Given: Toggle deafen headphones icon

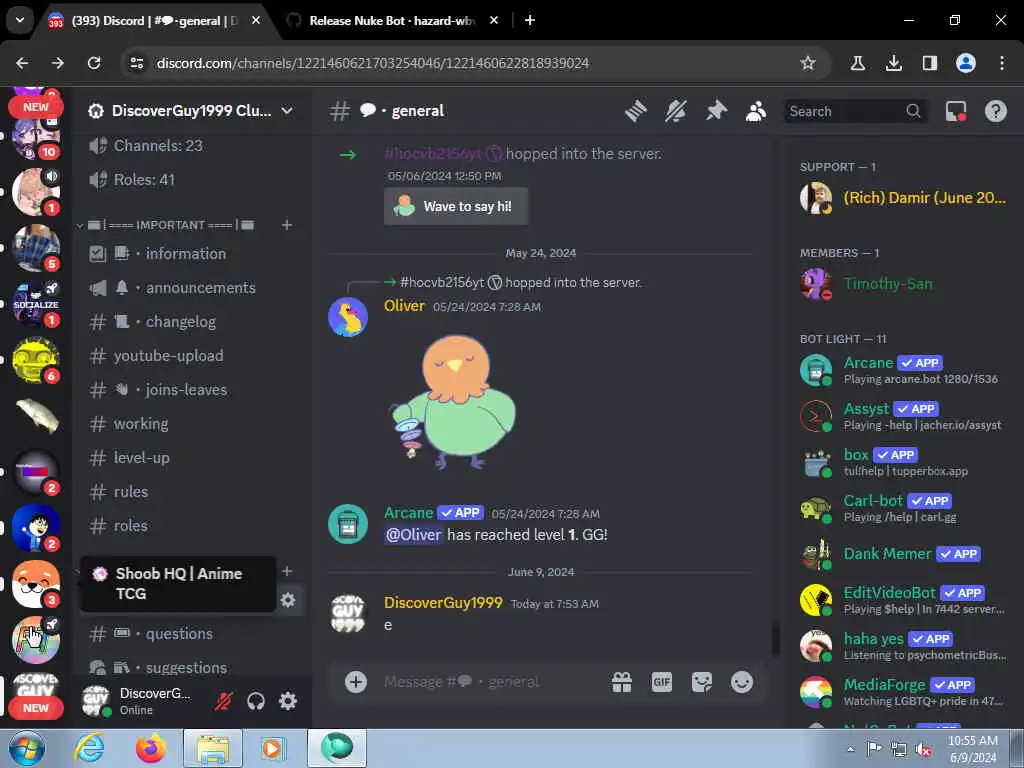Looking at the screenshot, I should (x=256, y=701).
